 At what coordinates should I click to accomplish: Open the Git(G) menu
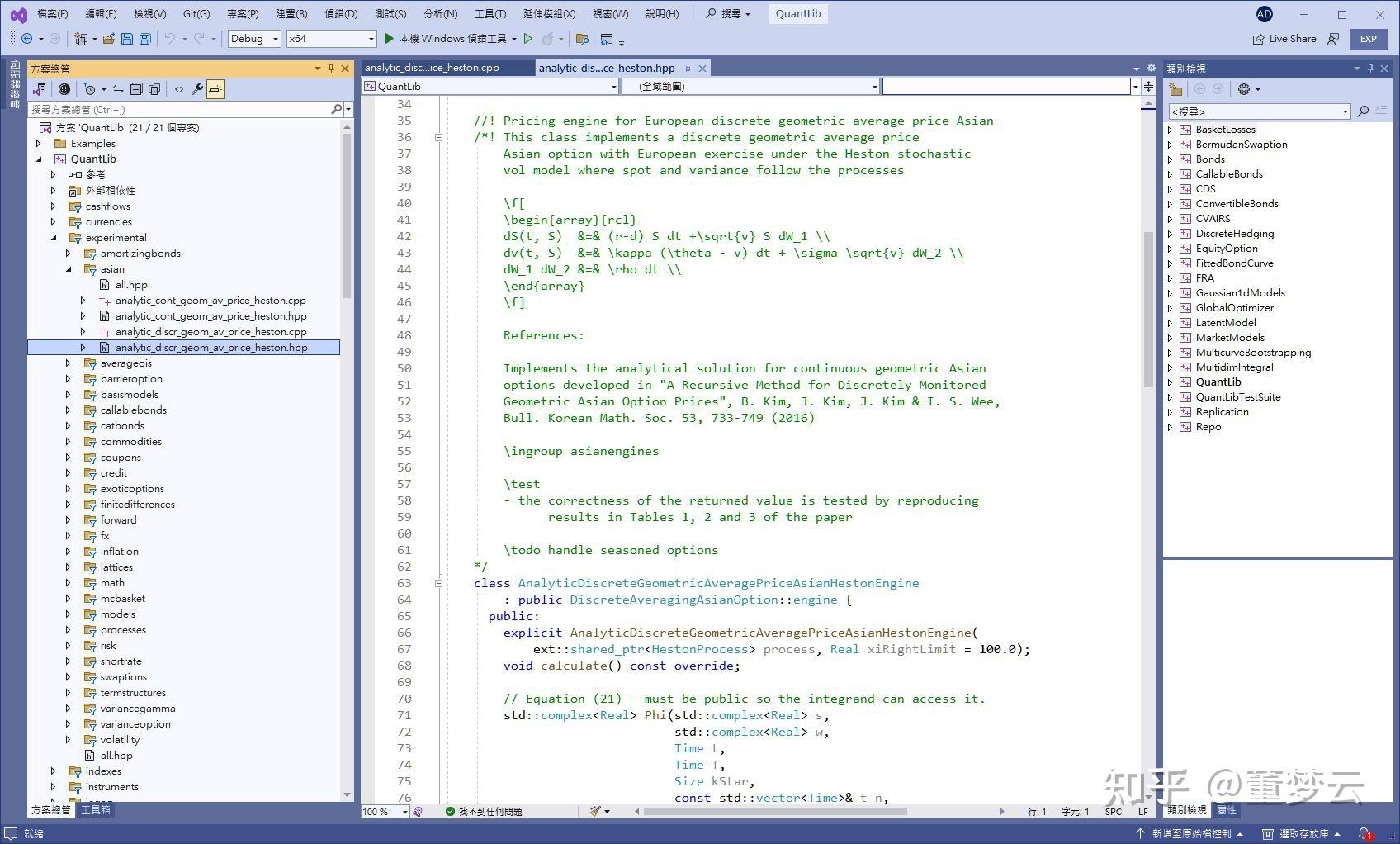196,14
